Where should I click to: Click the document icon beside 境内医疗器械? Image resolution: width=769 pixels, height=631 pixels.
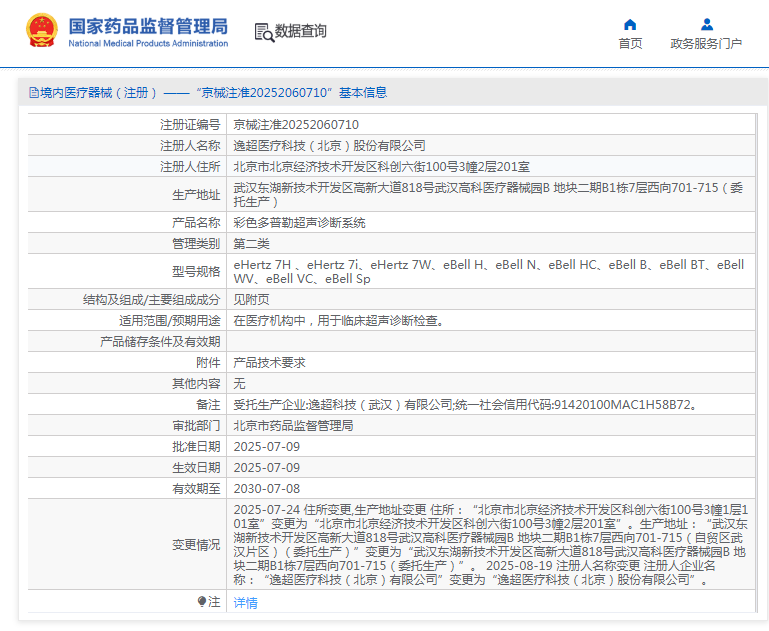33,93
